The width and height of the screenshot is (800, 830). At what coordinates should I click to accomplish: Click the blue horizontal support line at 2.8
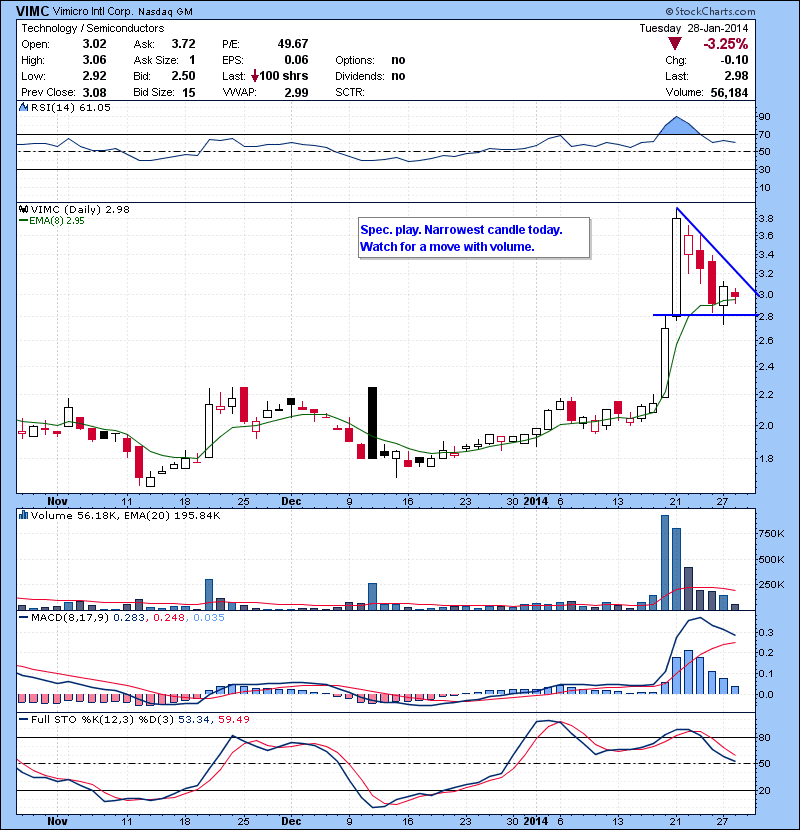pos(705,315)
